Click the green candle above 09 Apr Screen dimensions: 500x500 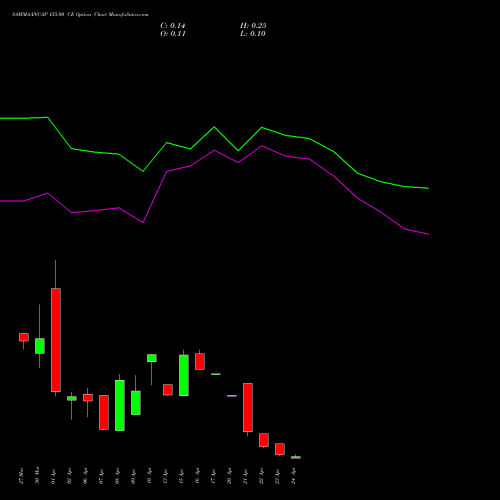(136, 403)
